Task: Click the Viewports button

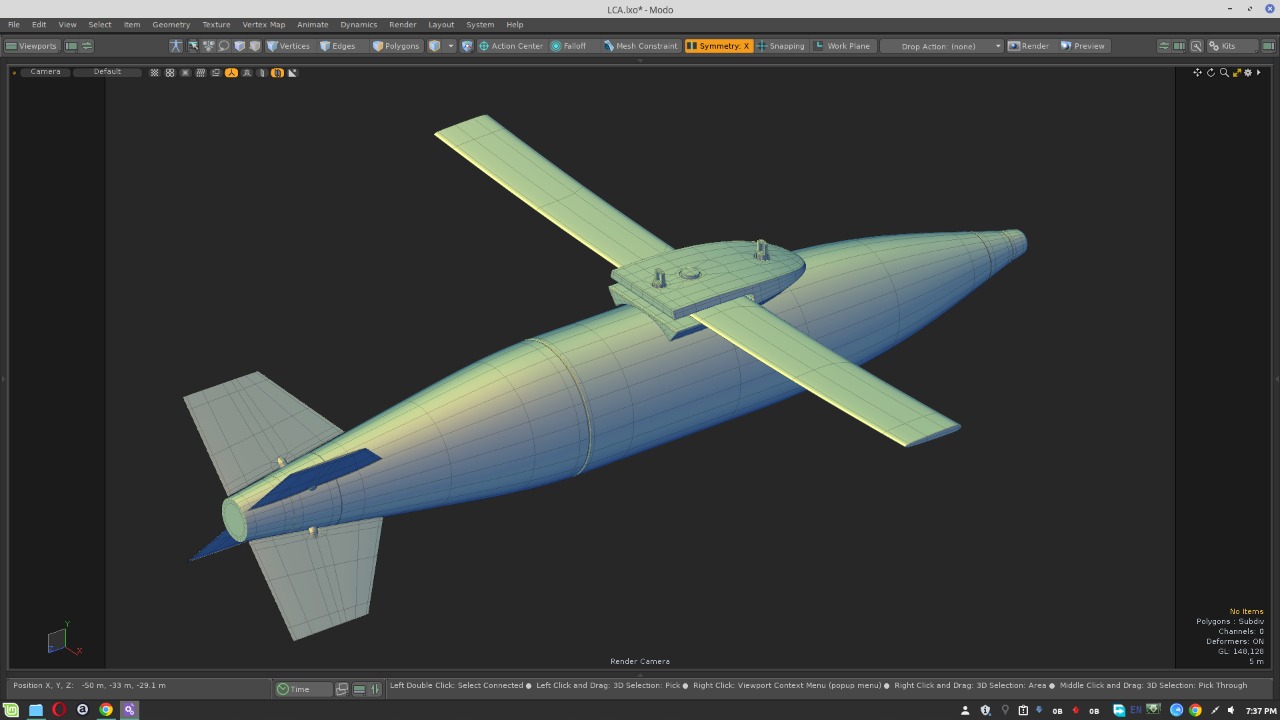Action: [x=32, y=46]
